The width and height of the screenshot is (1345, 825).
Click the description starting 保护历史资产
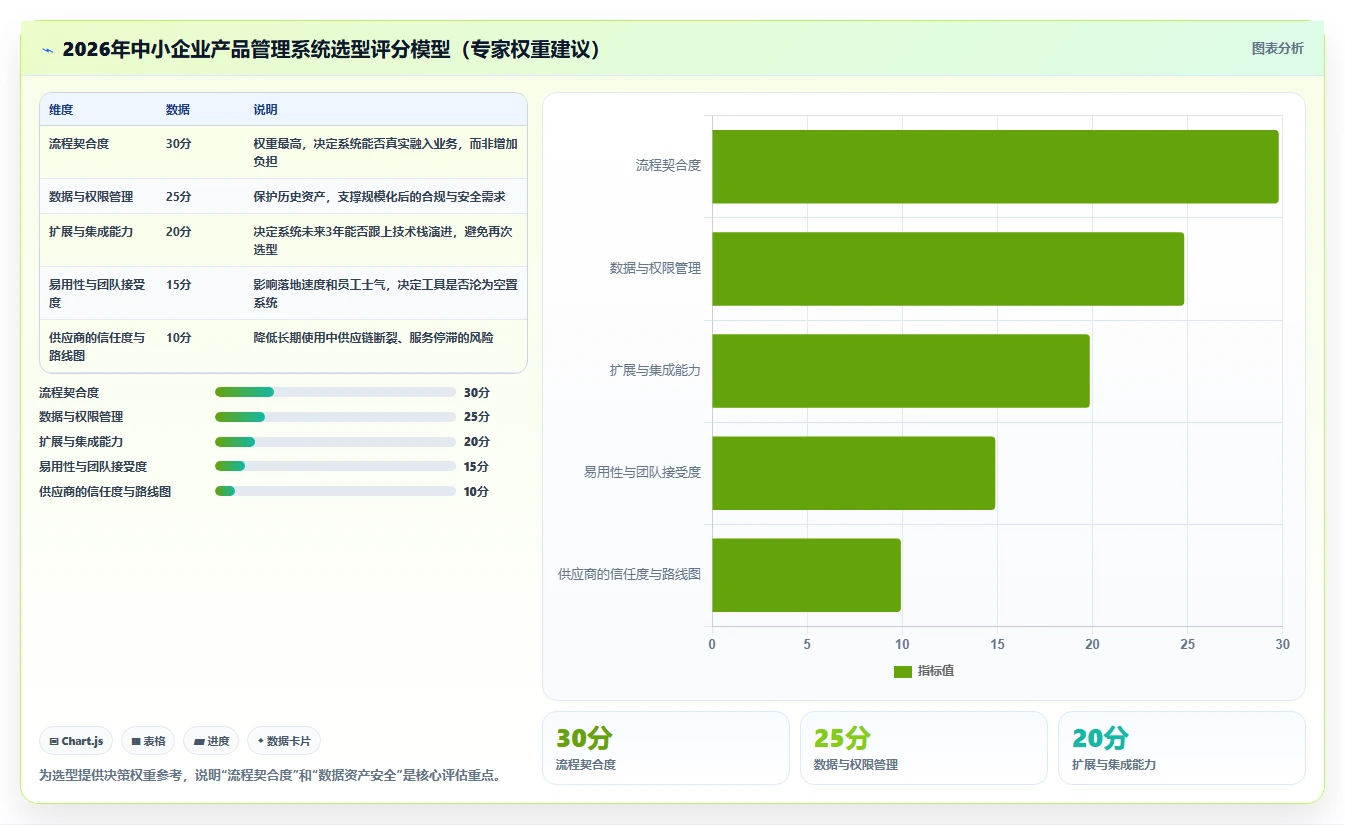coord(379,197)
